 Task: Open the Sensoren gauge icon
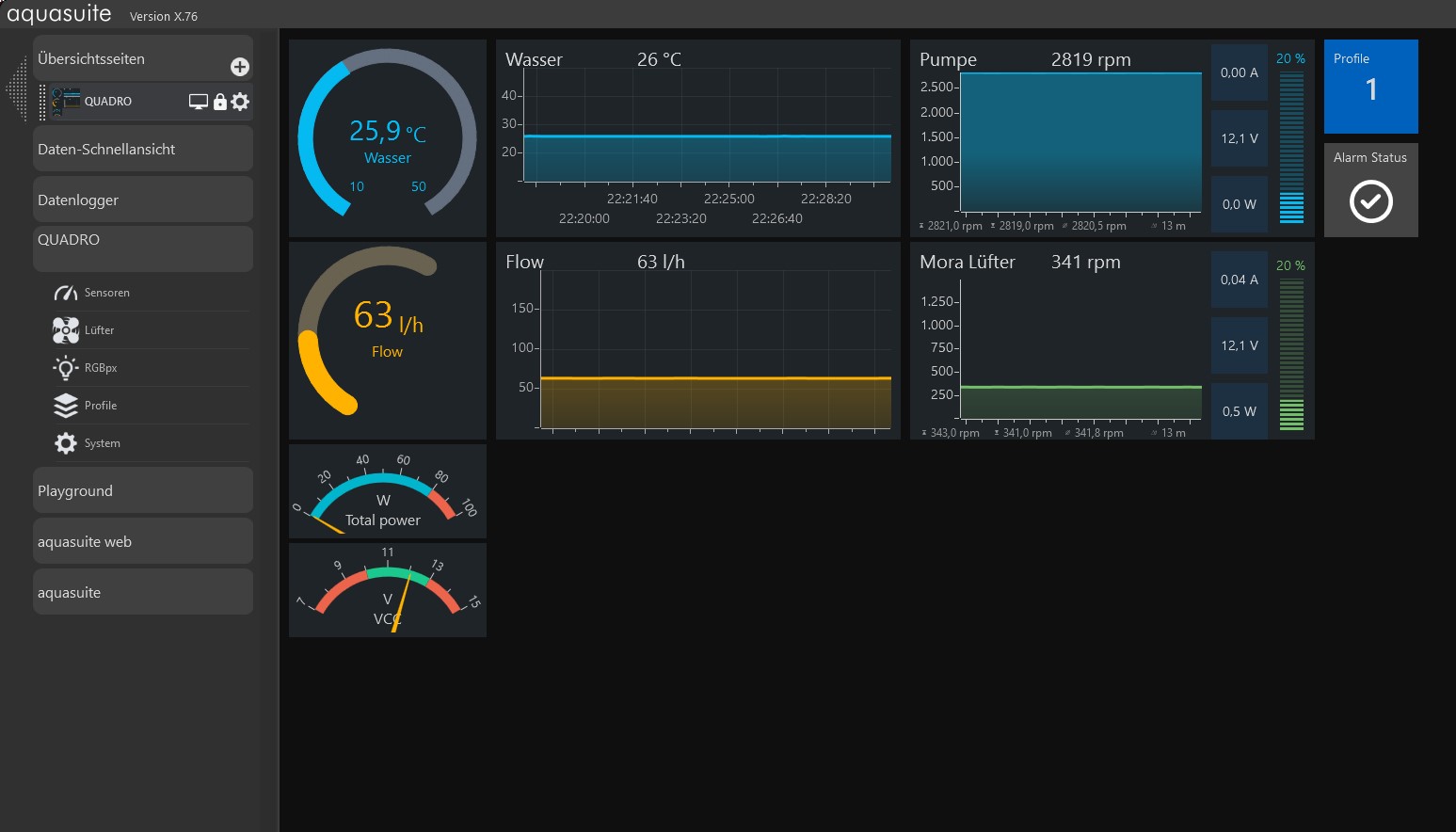[x=66, y=293]
